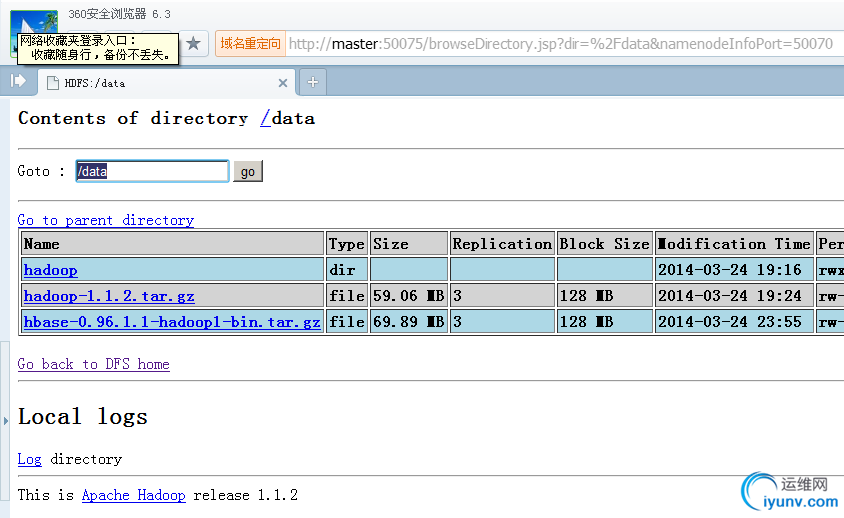
Task: Close the HDFS:/data tab
Action: 283,83
